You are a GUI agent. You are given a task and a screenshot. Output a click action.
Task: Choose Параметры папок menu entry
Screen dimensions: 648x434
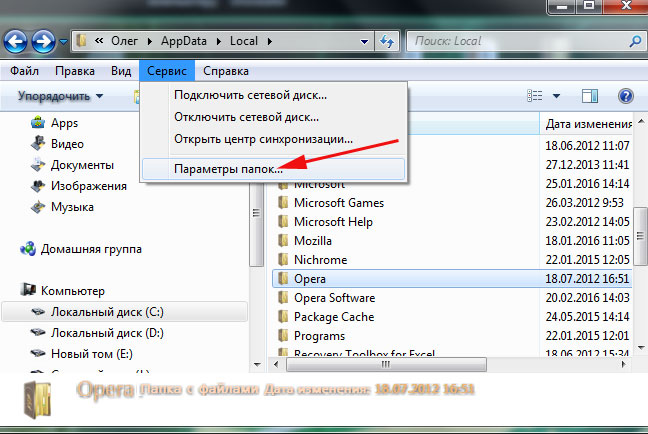(x=228, y=169)
